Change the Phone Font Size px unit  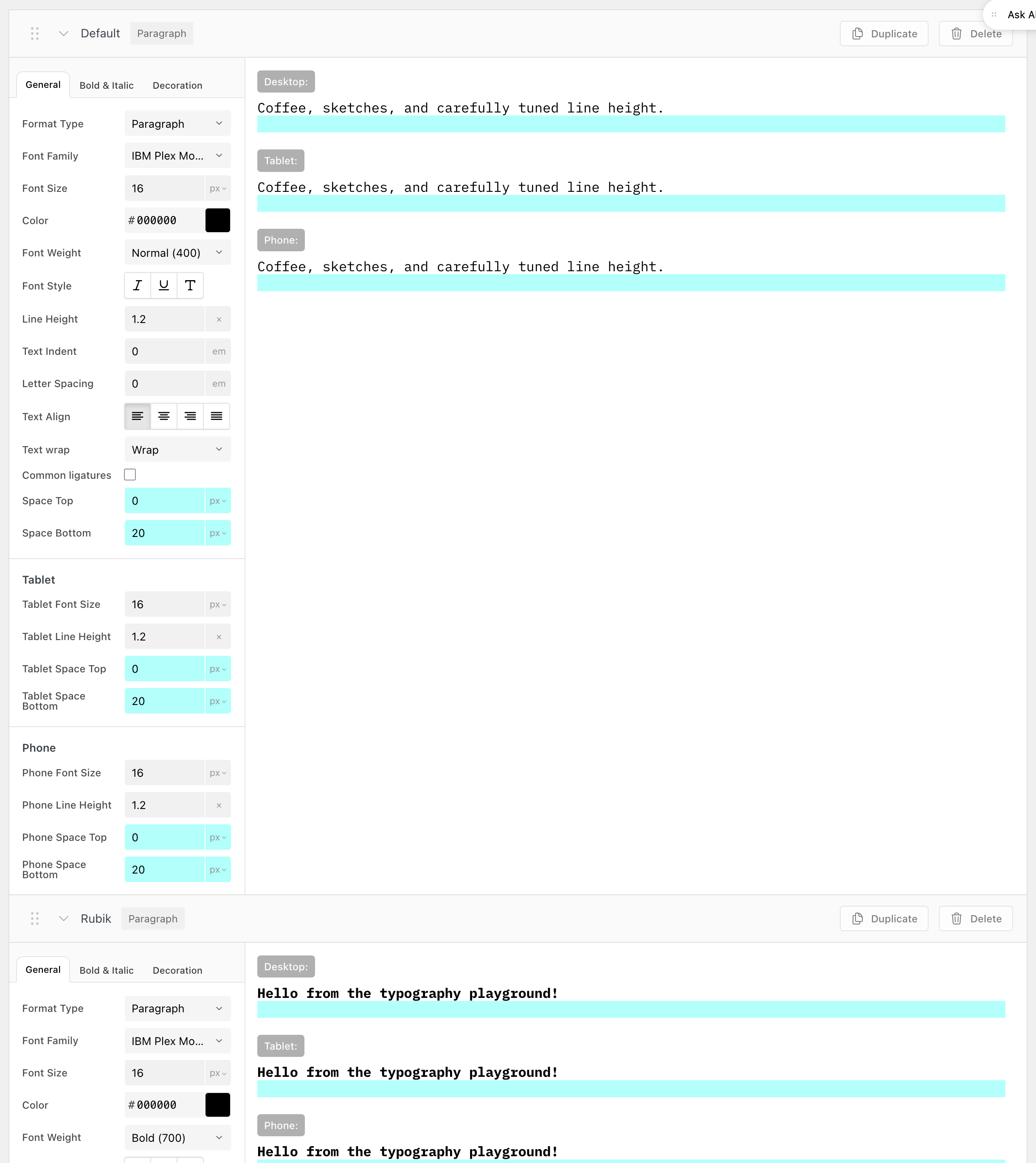(218, 773)
